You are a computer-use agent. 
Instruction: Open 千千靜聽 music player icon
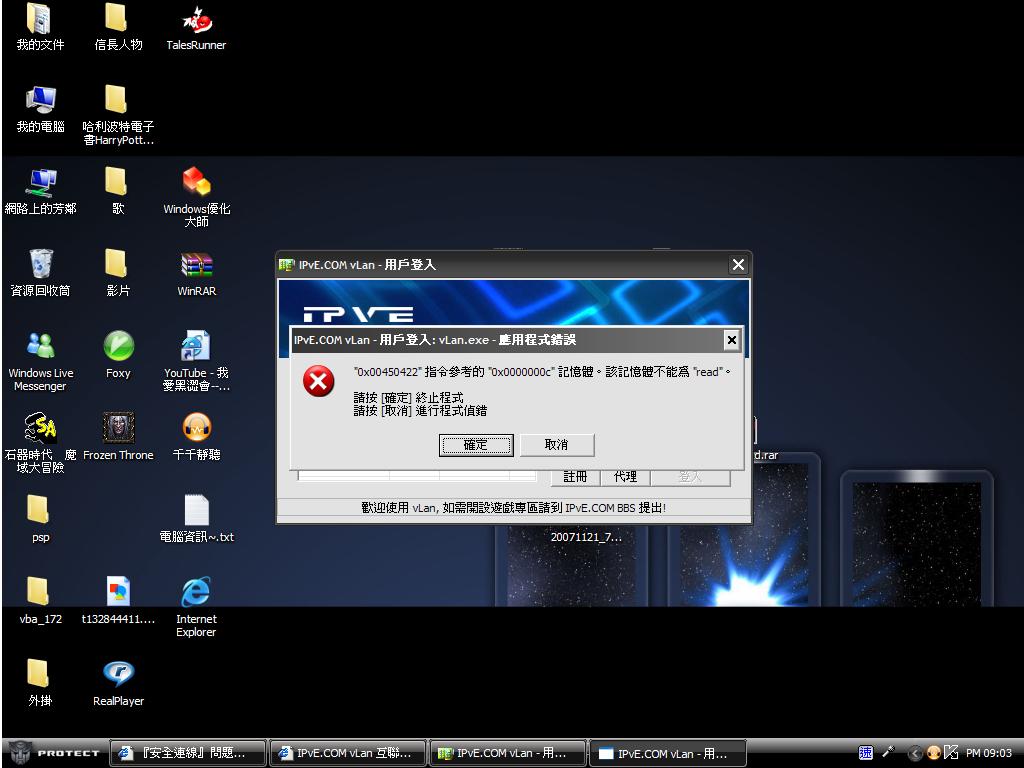[196, 437]
